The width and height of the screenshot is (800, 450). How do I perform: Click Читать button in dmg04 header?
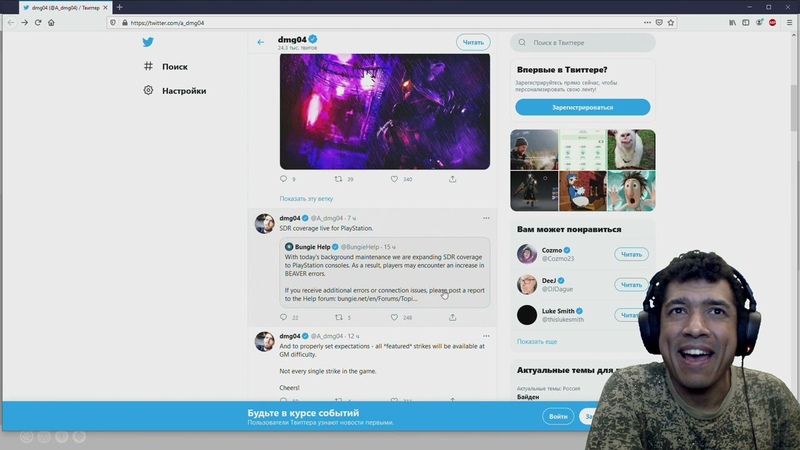point(473,42)
